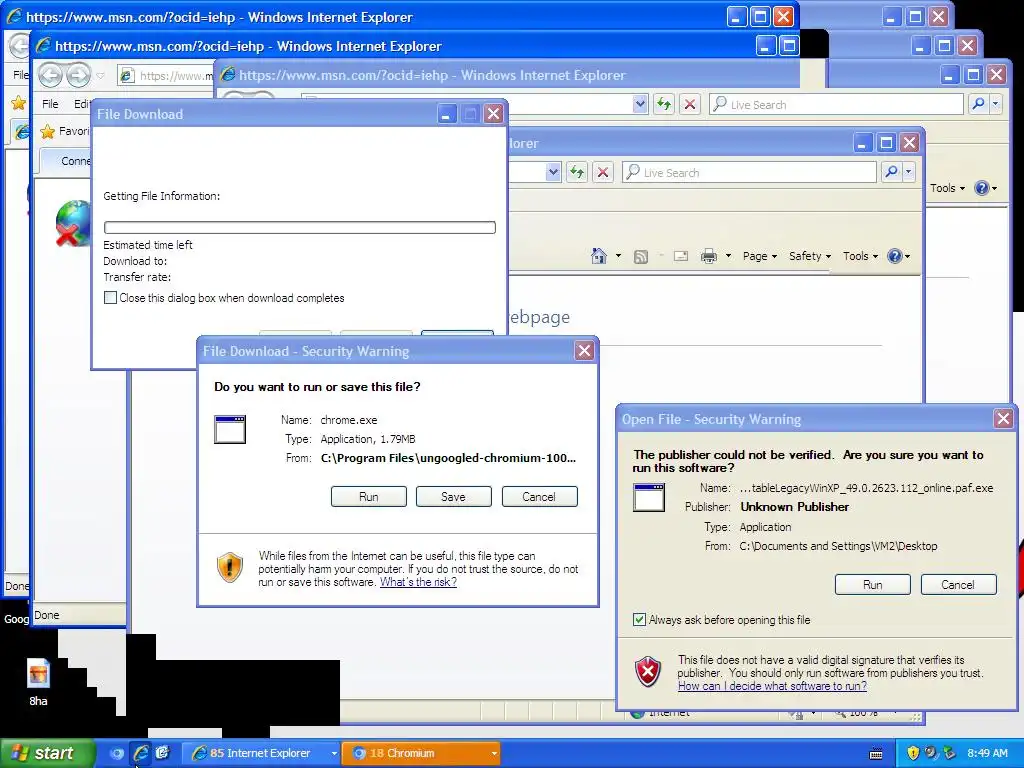Click Save in File Download Security Warning
The height and width of the screenshot is (768, 1024).
pyautogui.click(x=453, y=496)
